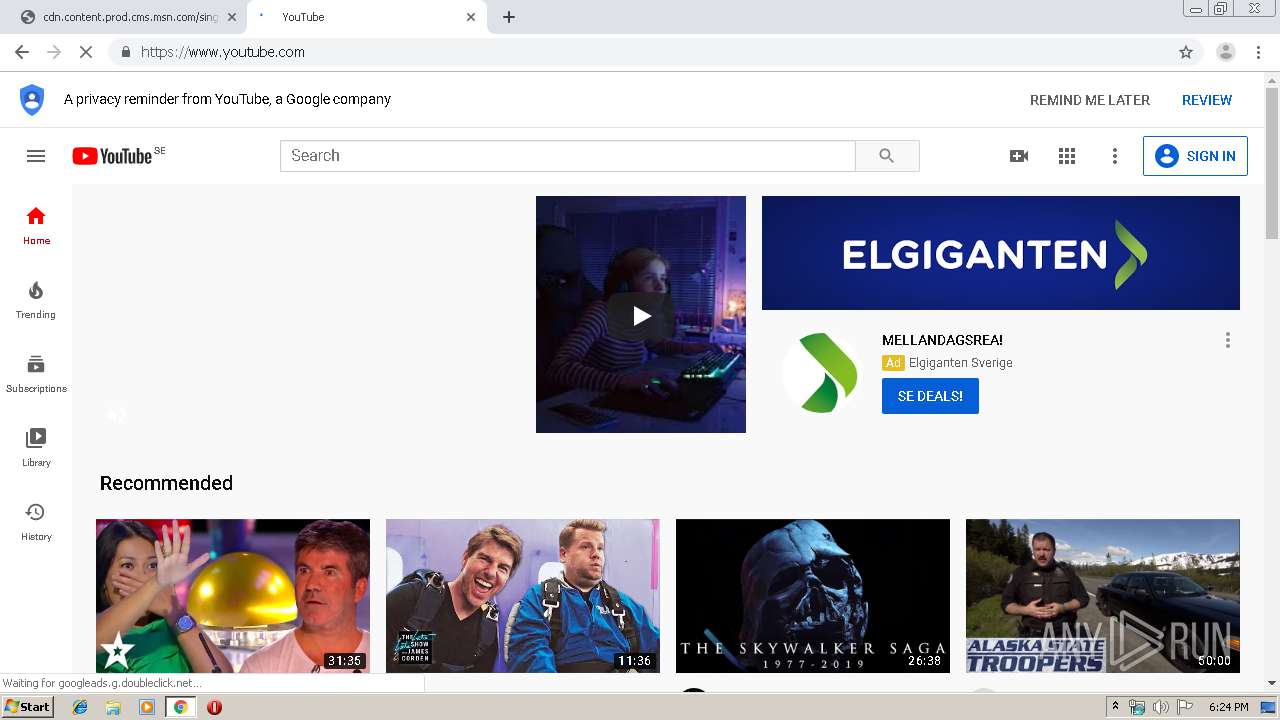The image size is (1280, 720).
Task: Open the YouTube hamburger guide menu
Action: point(36,156)
